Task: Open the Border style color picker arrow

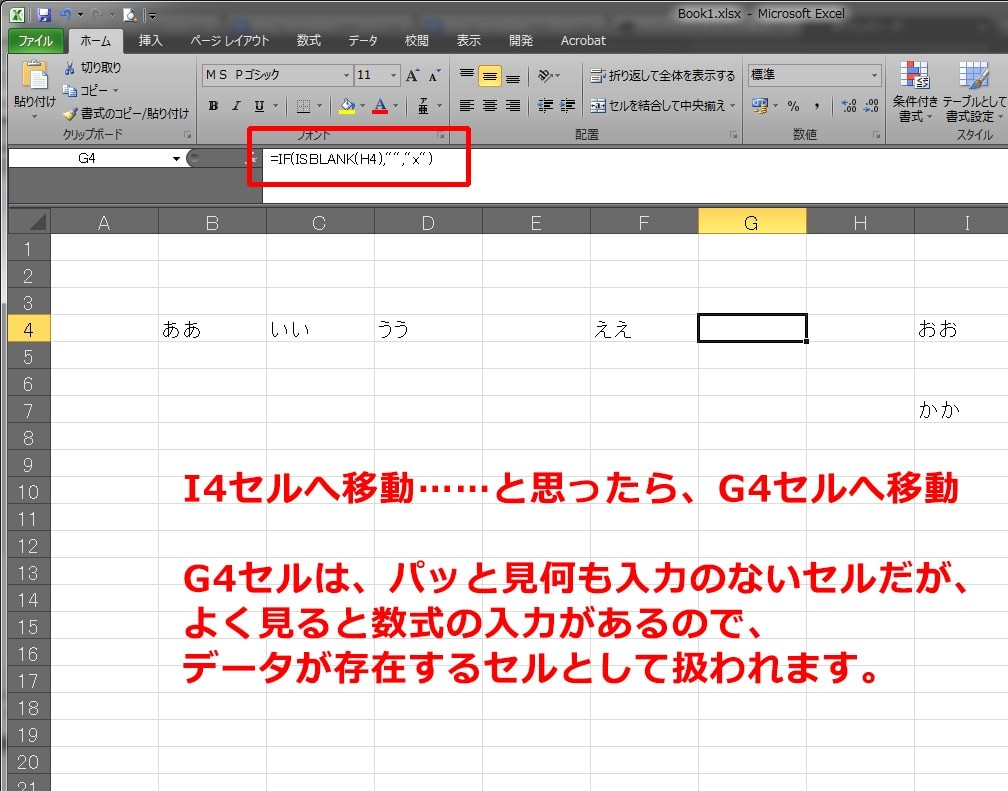Action: tap(320, 105)
